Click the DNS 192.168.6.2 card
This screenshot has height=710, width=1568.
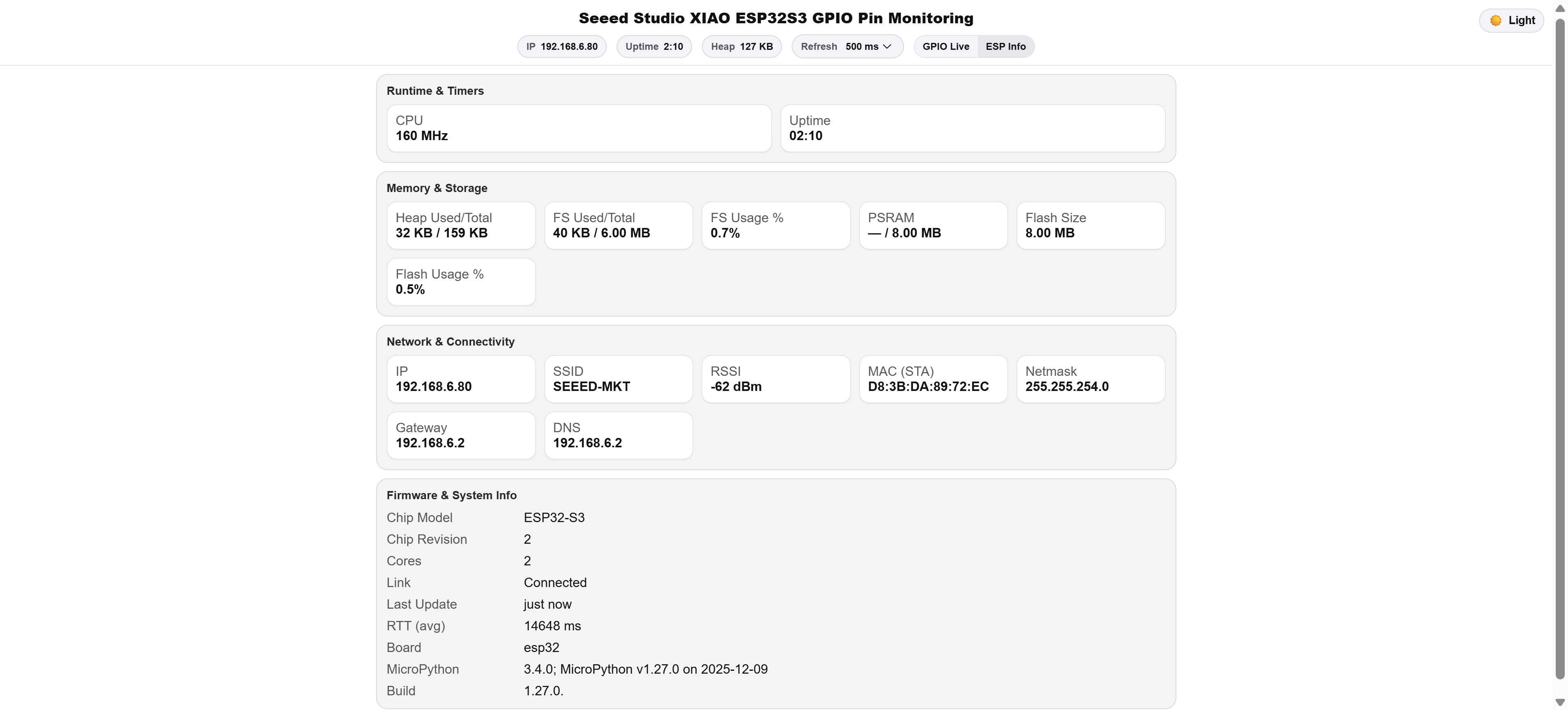click(x=618, y=435)
